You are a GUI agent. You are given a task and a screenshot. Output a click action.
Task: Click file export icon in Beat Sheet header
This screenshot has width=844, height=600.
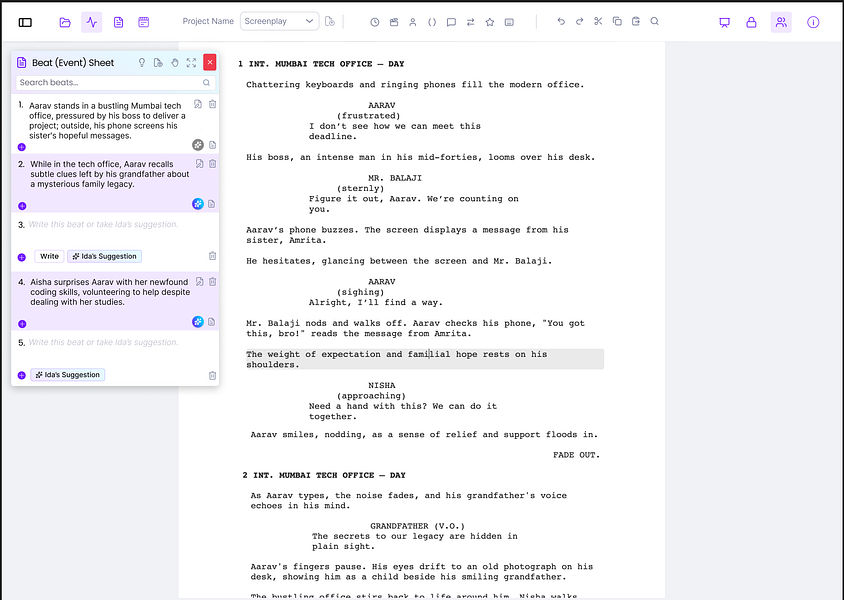click(x=158, y=62)
